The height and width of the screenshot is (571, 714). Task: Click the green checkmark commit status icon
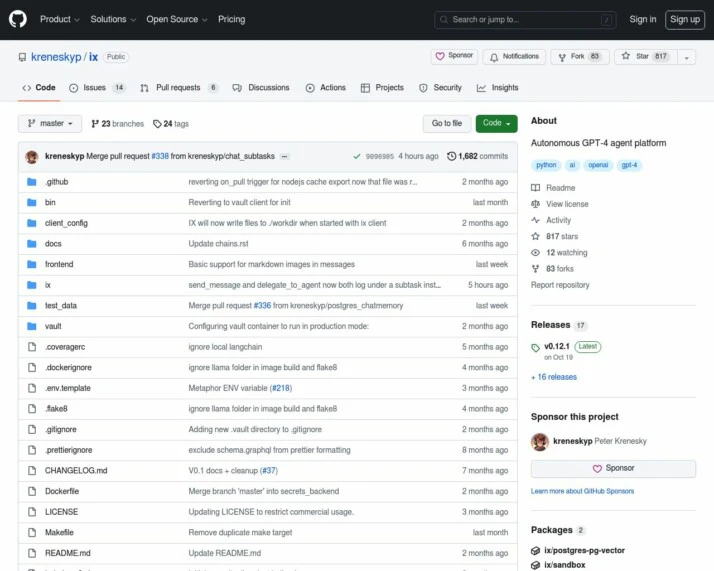point(357,156)
